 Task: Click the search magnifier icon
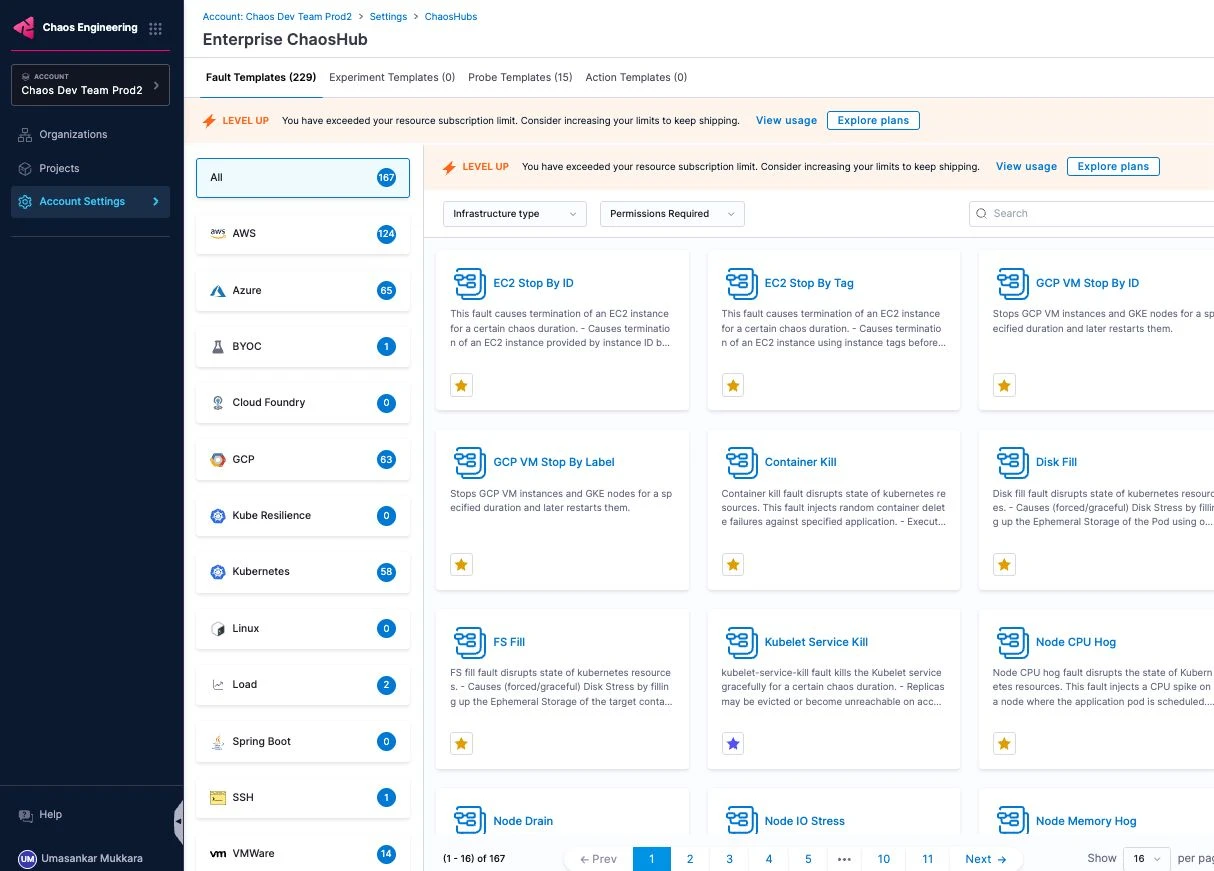pyautogui.click(x=983, y=213)
